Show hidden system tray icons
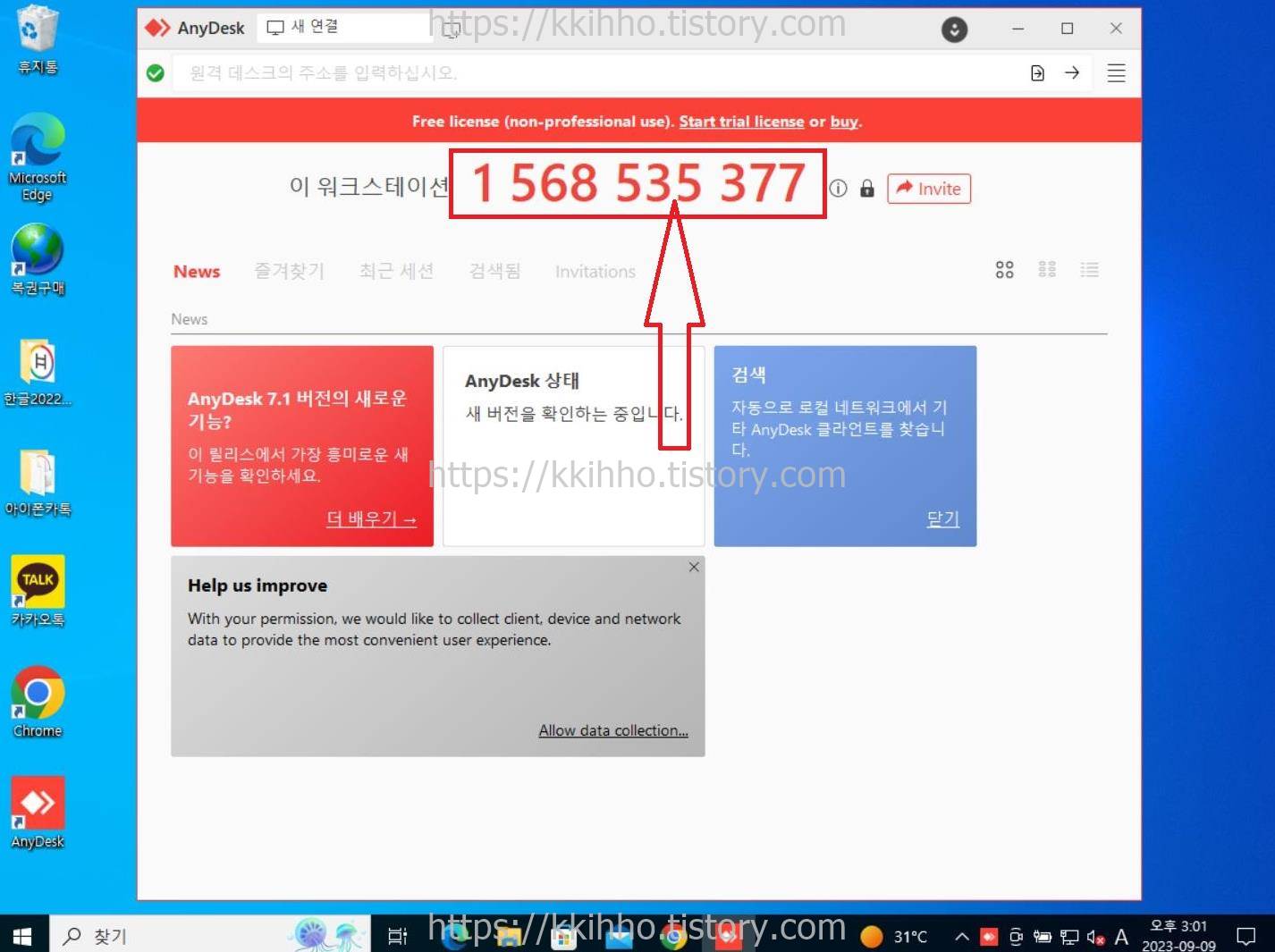 tap(962, 937)
